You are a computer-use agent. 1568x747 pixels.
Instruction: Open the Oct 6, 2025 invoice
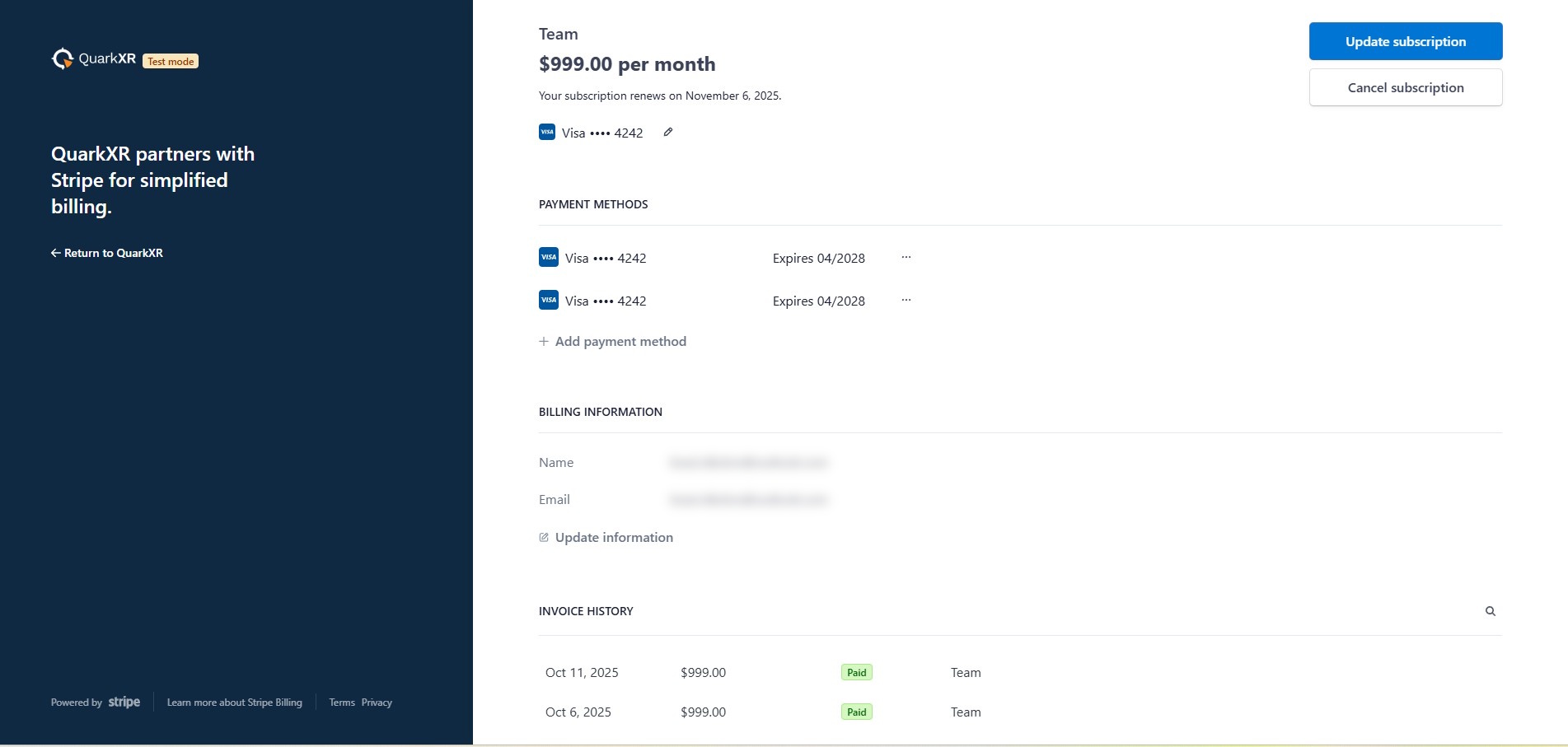tap(1020, 712)
